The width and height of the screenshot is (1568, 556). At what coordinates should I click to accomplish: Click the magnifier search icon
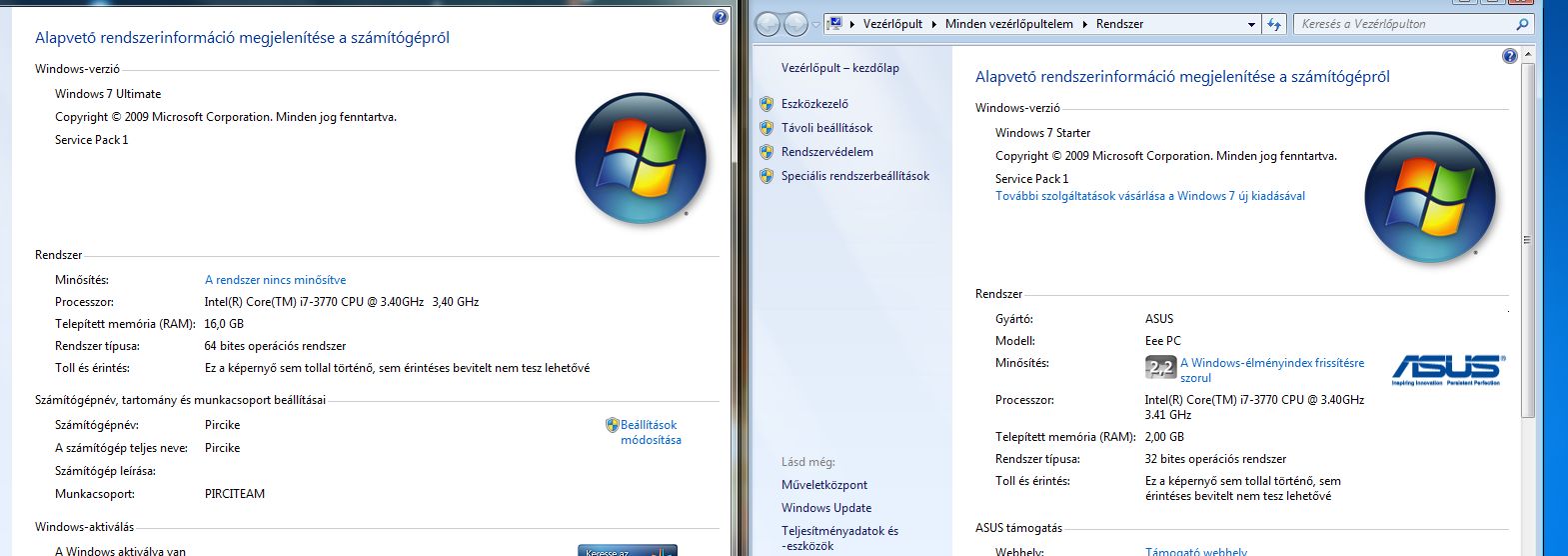[x=1522, y=24]
